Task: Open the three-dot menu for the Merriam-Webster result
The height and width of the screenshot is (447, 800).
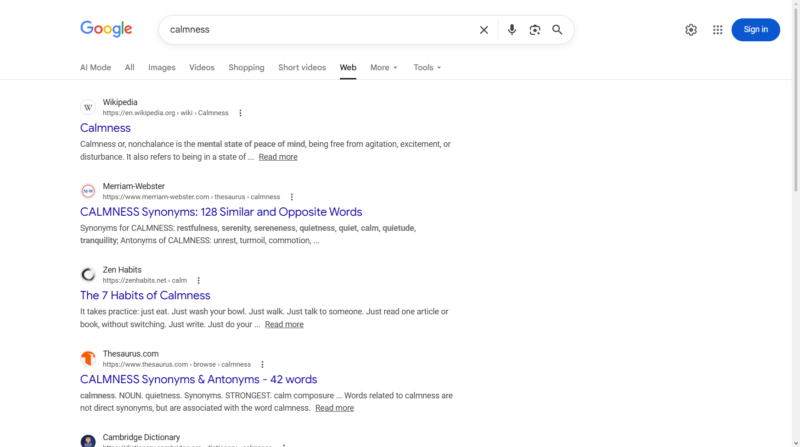Action: [292, 197]
